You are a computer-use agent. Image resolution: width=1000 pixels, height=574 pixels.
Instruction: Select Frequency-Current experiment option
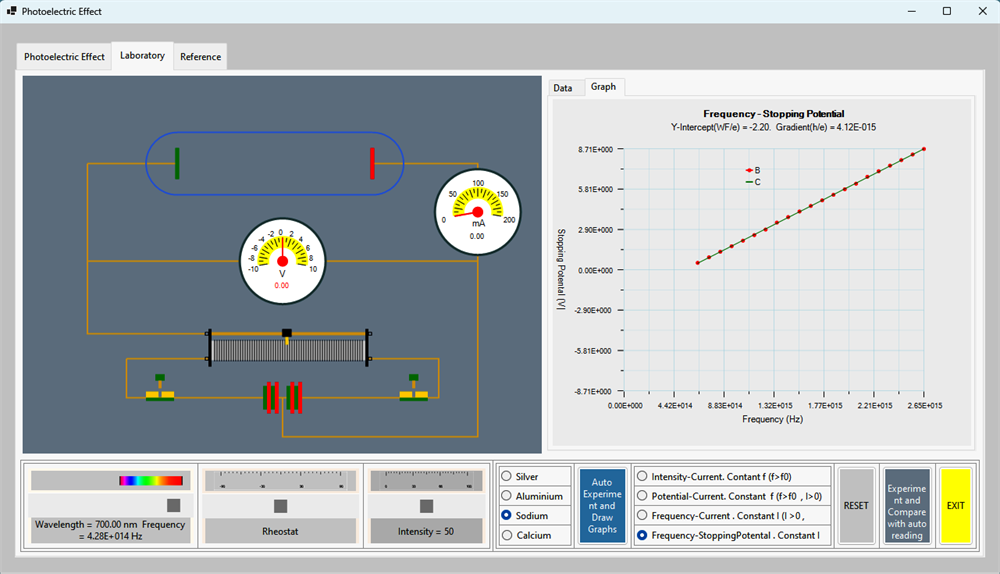click(733, 515)
